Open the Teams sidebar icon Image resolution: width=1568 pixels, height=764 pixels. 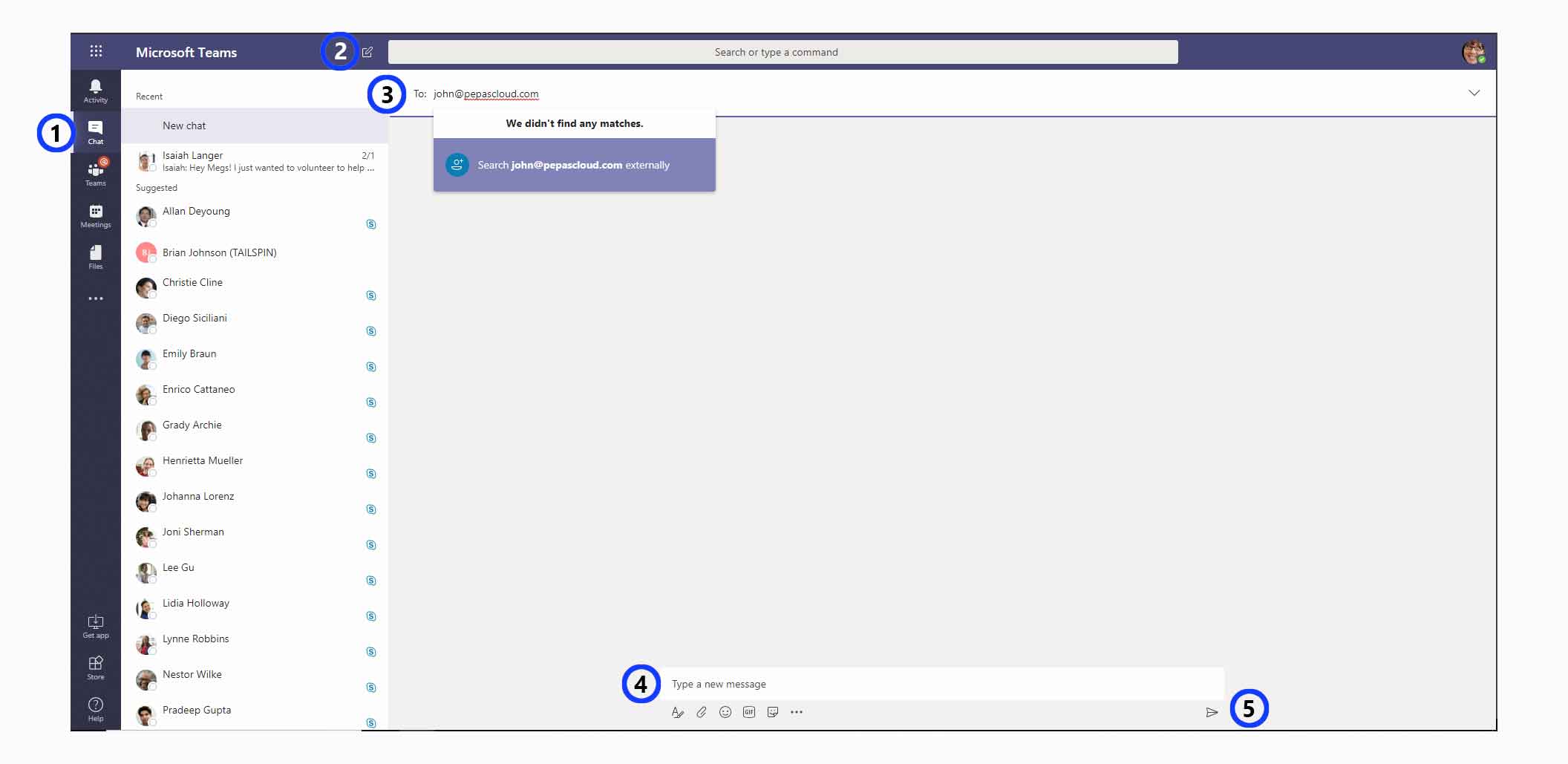(96, 173)
